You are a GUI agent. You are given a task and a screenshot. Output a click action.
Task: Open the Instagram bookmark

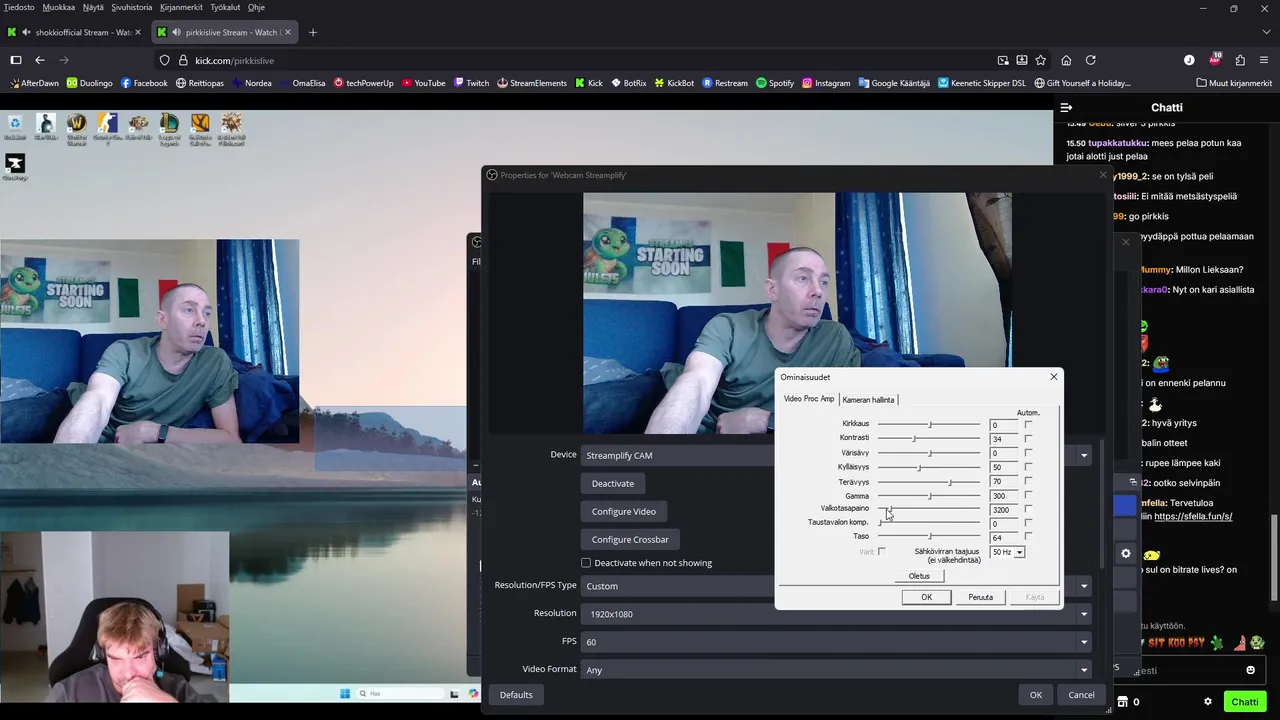coord(826,83)
